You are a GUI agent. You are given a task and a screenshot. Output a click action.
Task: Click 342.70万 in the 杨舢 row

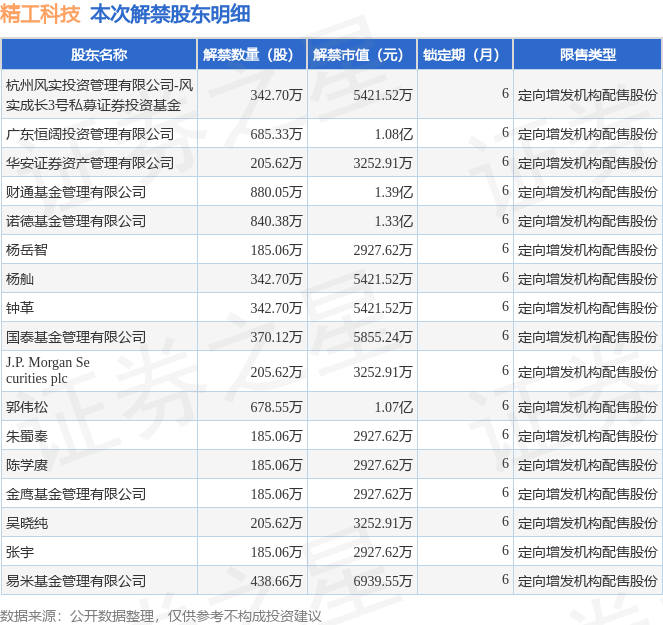[x=277, y=279]
